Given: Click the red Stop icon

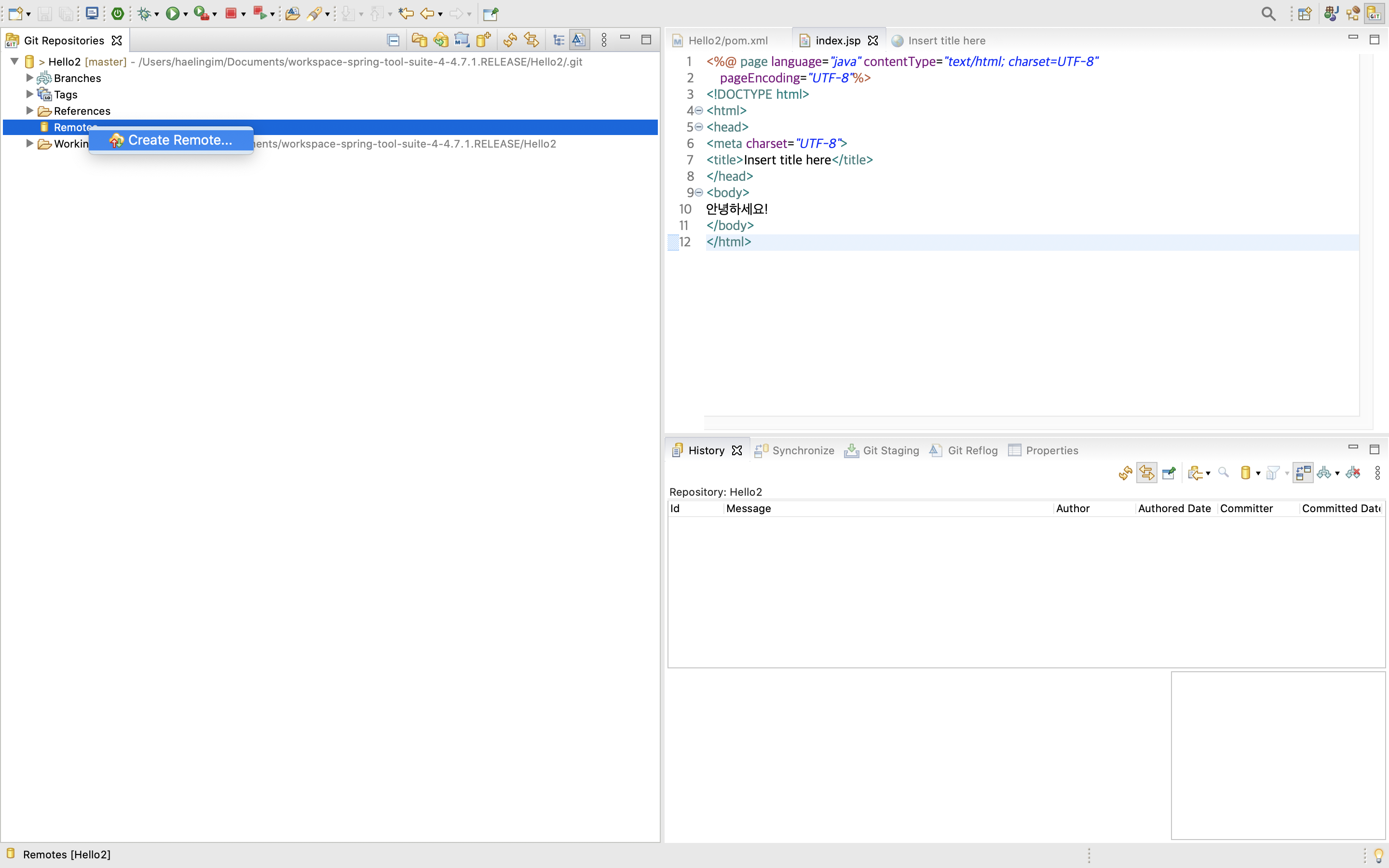Looking at the screenshot, I should click(231, 13).
